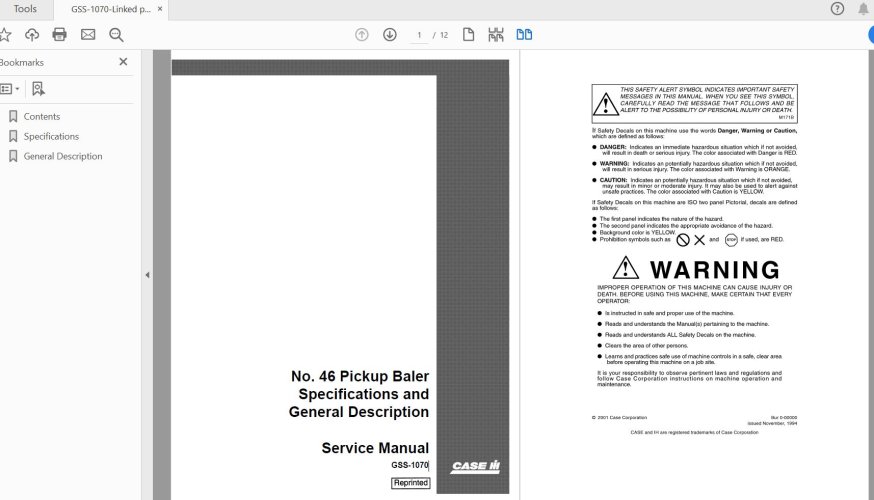Select the single page view icon

468,35
